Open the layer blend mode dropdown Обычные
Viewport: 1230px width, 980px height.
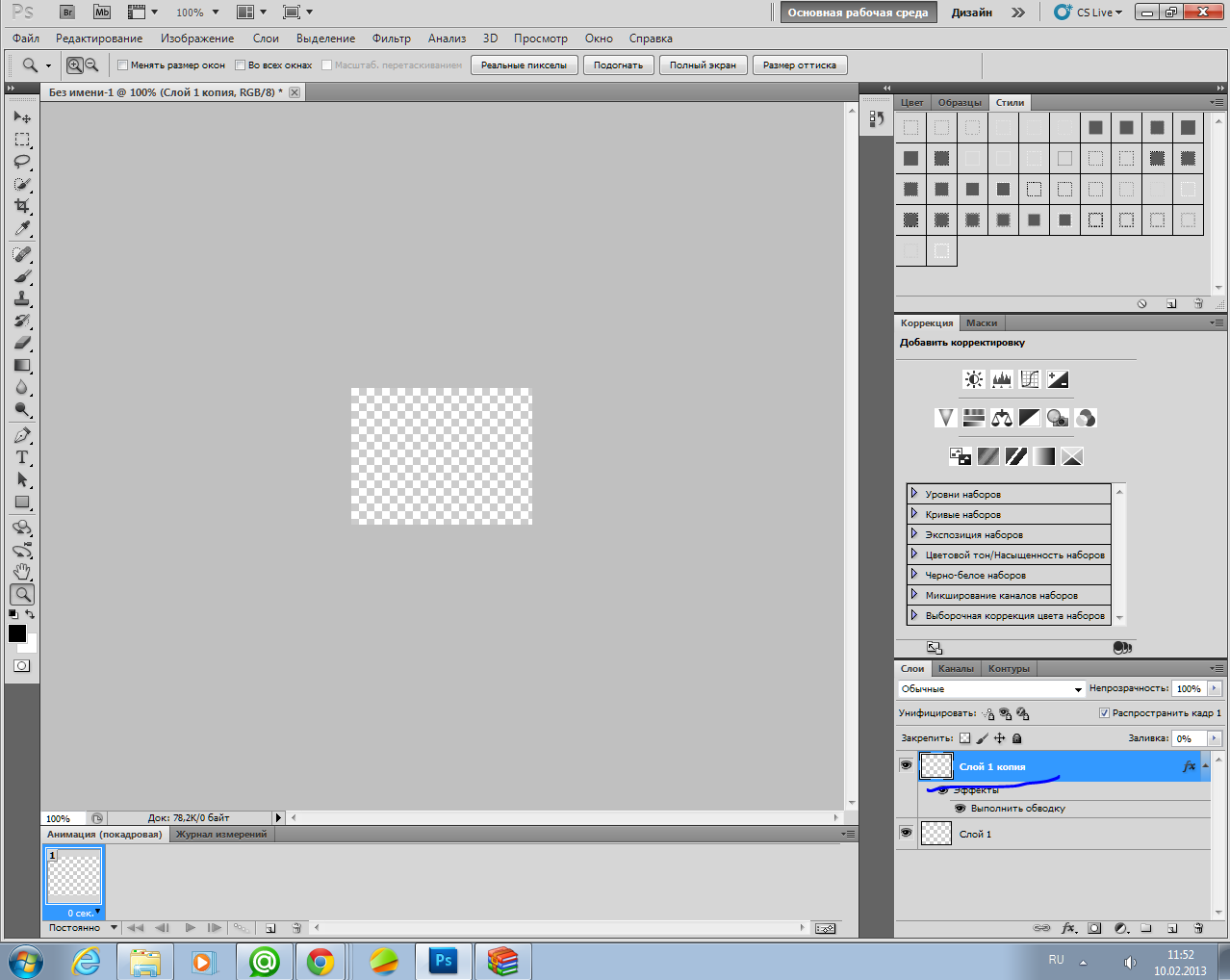pos(991,689)
